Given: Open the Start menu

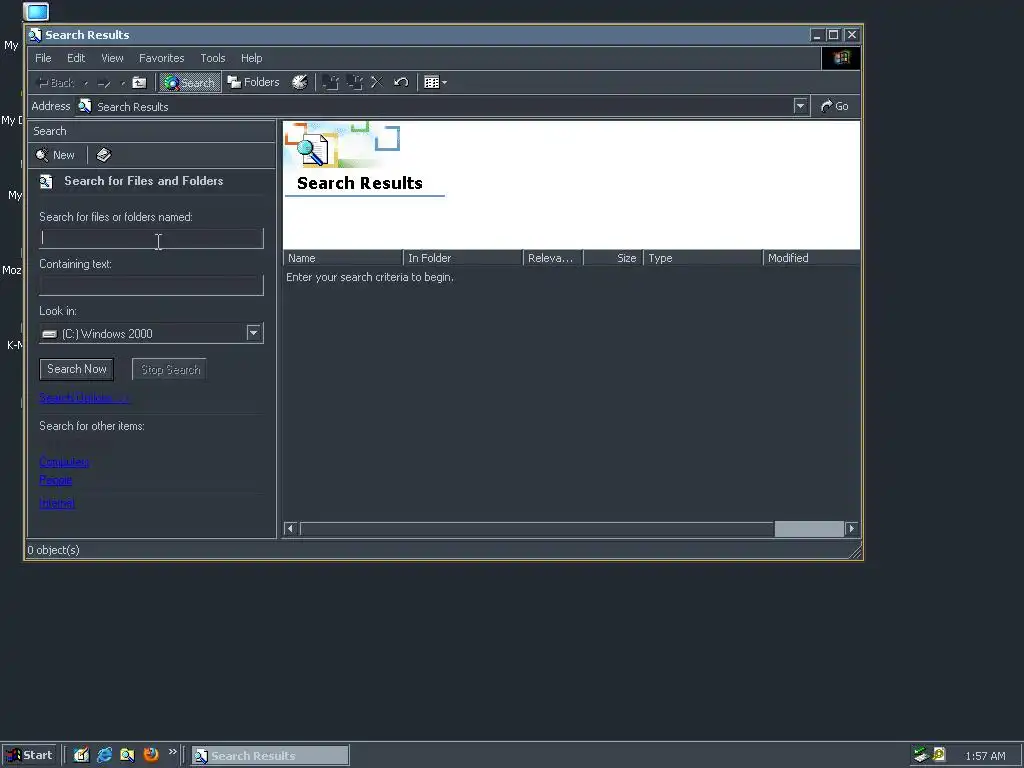Looking at the screenshot, I should (29, 756).
